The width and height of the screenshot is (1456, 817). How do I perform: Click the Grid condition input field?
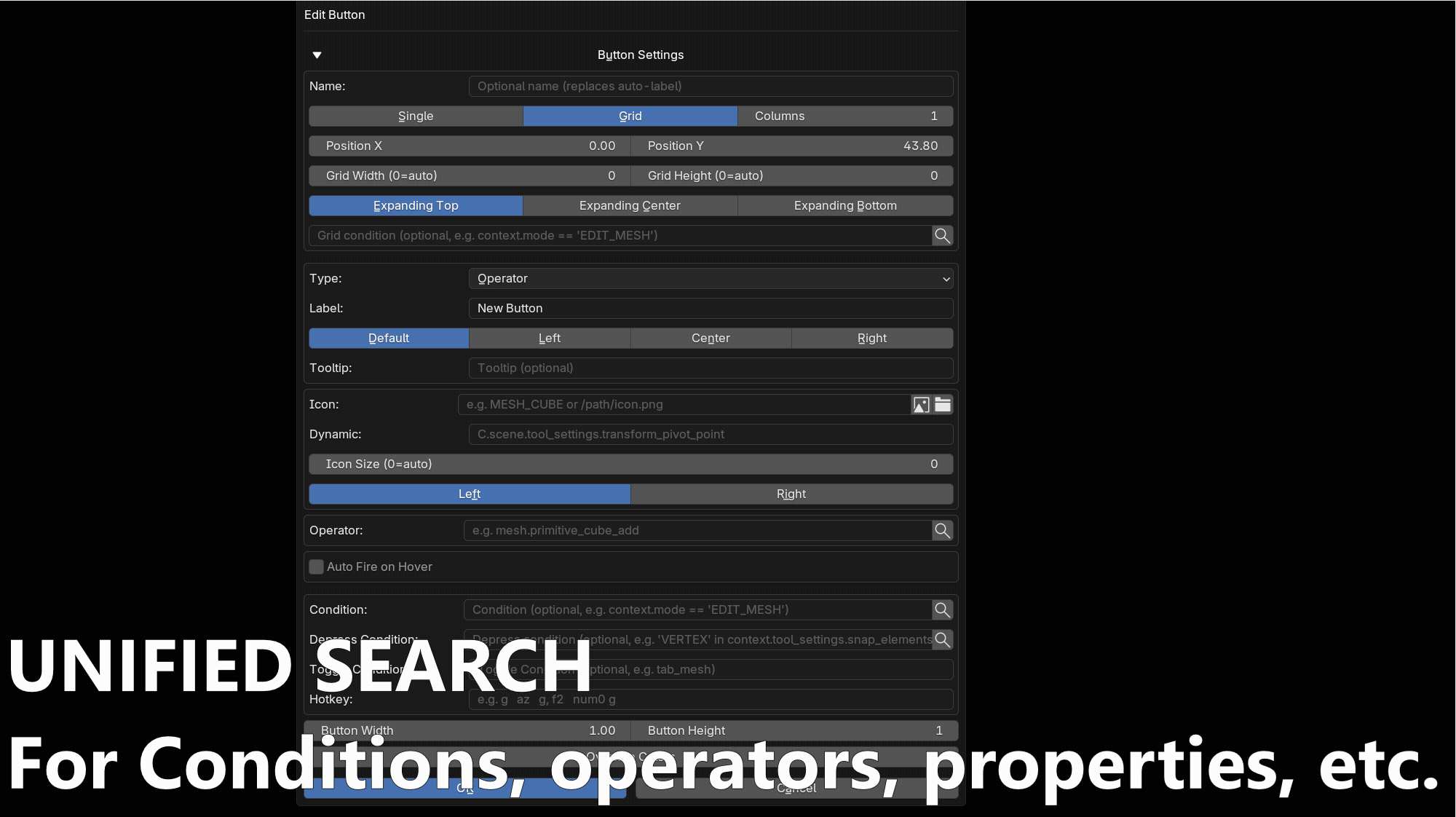[x=620, y=235]
